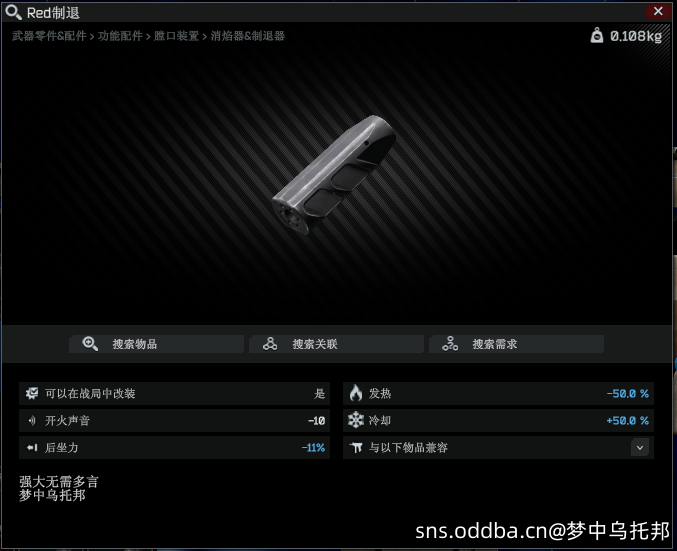Screen dimensions: 677x551
Task: Click the 搜索物品 magnifier icon
Action: pyautogui.click(x=90, y=344)
